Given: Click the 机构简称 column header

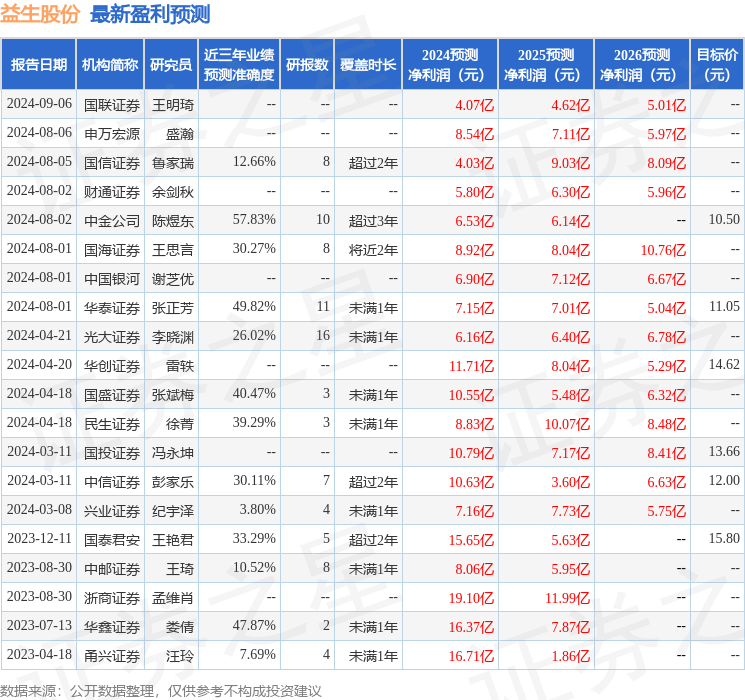Looking at the screenshot, I should pos(110,64).
